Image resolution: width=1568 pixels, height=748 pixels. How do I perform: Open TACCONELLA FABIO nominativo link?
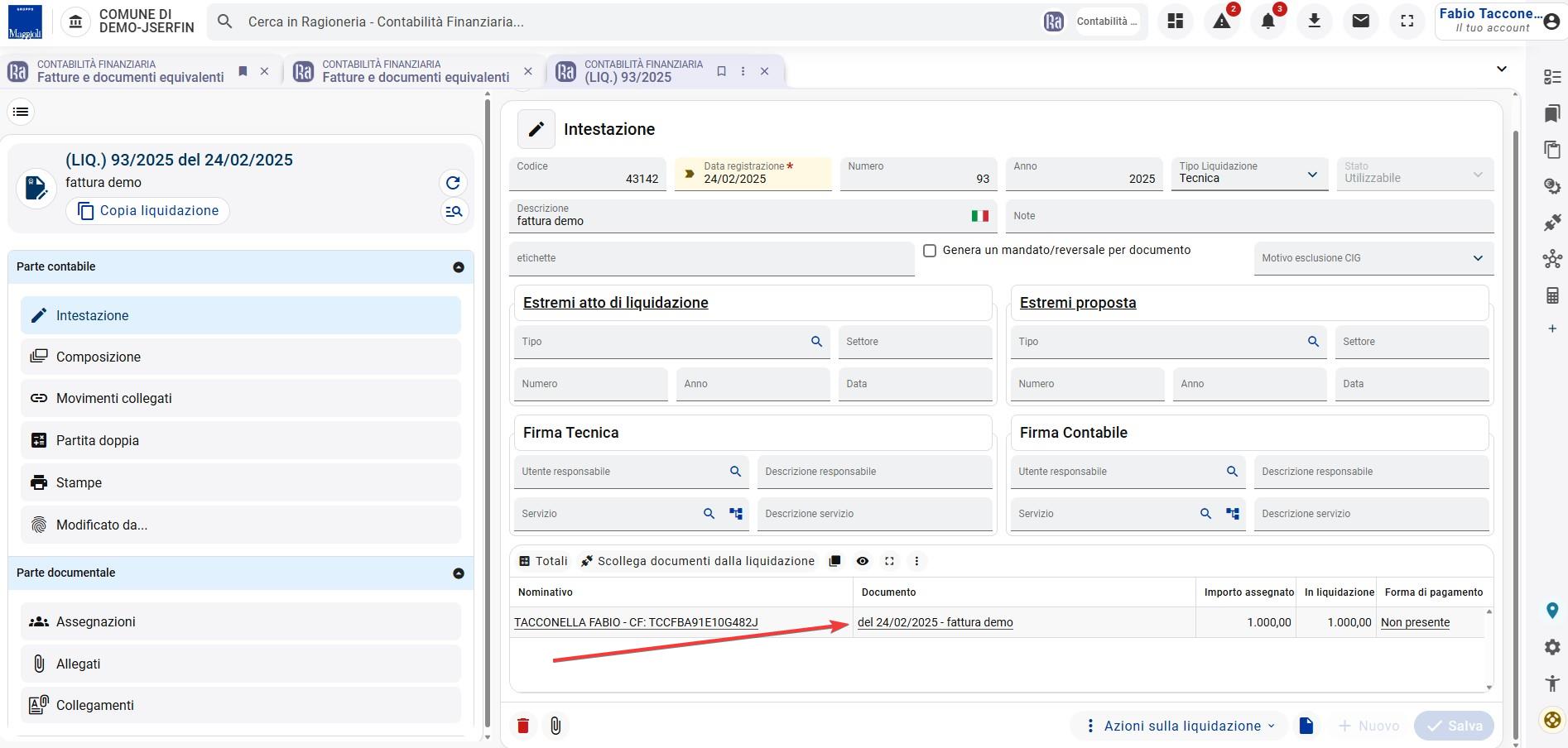pyautogui.click(x=636, y=622)
